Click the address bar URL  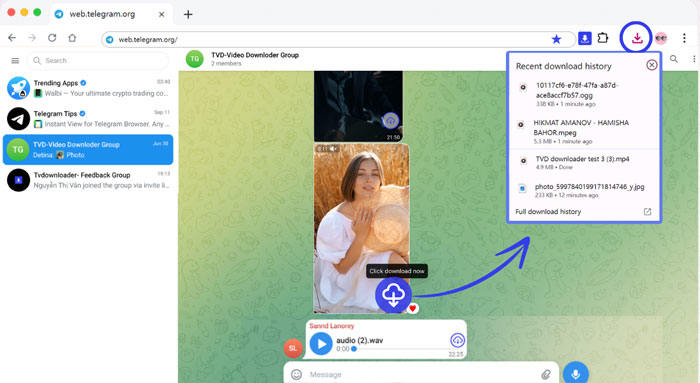coord(148,40)
